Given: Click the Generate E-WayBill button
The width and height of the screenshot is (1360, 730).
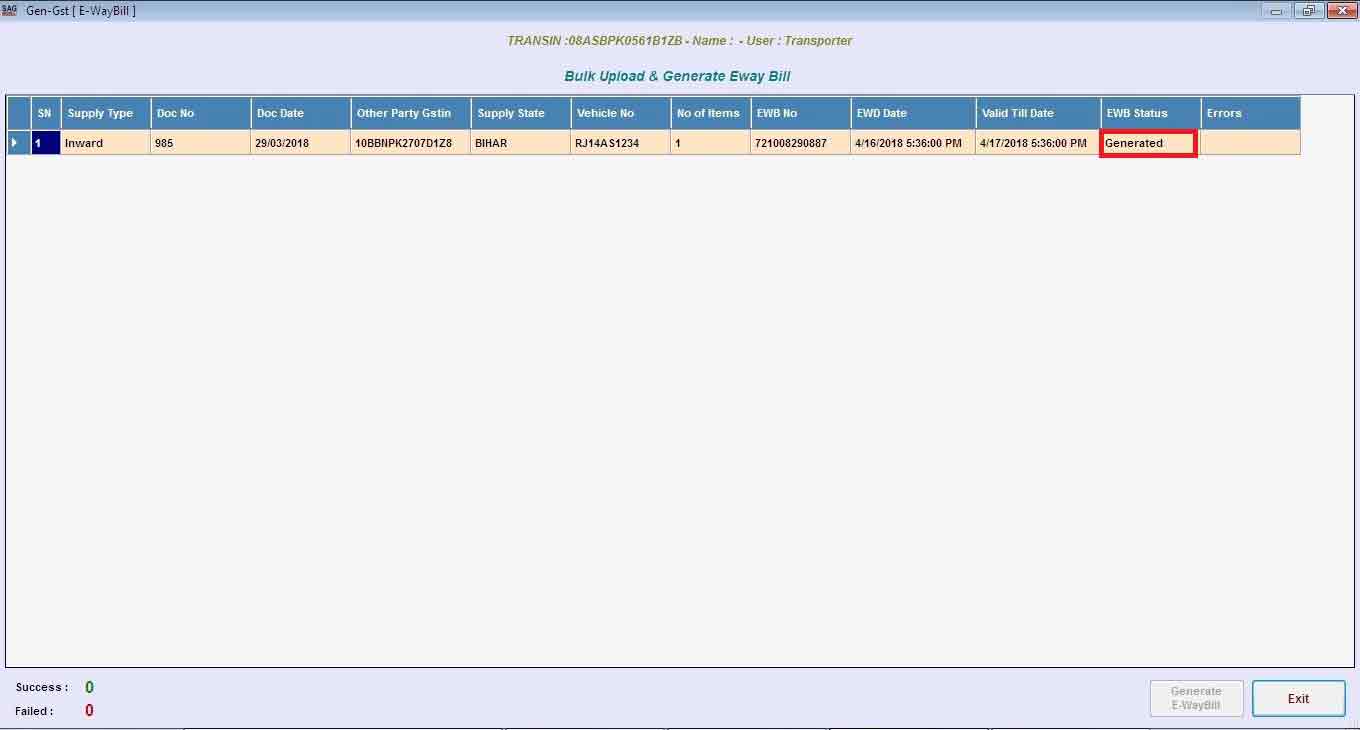Looking at the screenshot, I should tap(1196, 698).
